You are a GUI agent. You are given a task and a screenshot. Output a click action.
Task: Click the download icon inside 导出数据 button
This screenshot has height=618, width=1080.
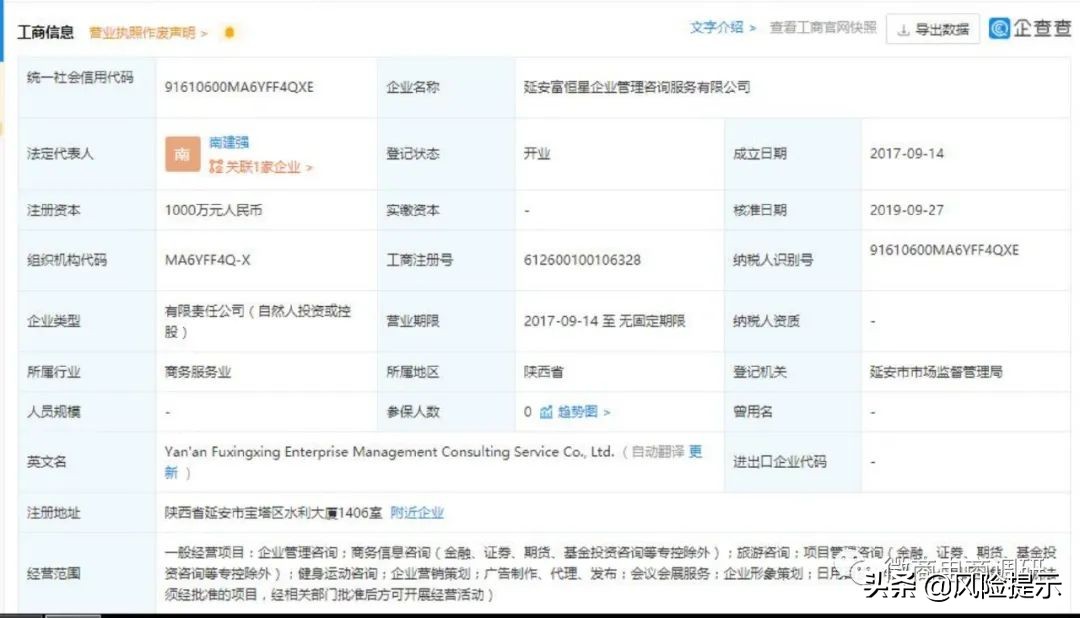(x=903, y=29)
